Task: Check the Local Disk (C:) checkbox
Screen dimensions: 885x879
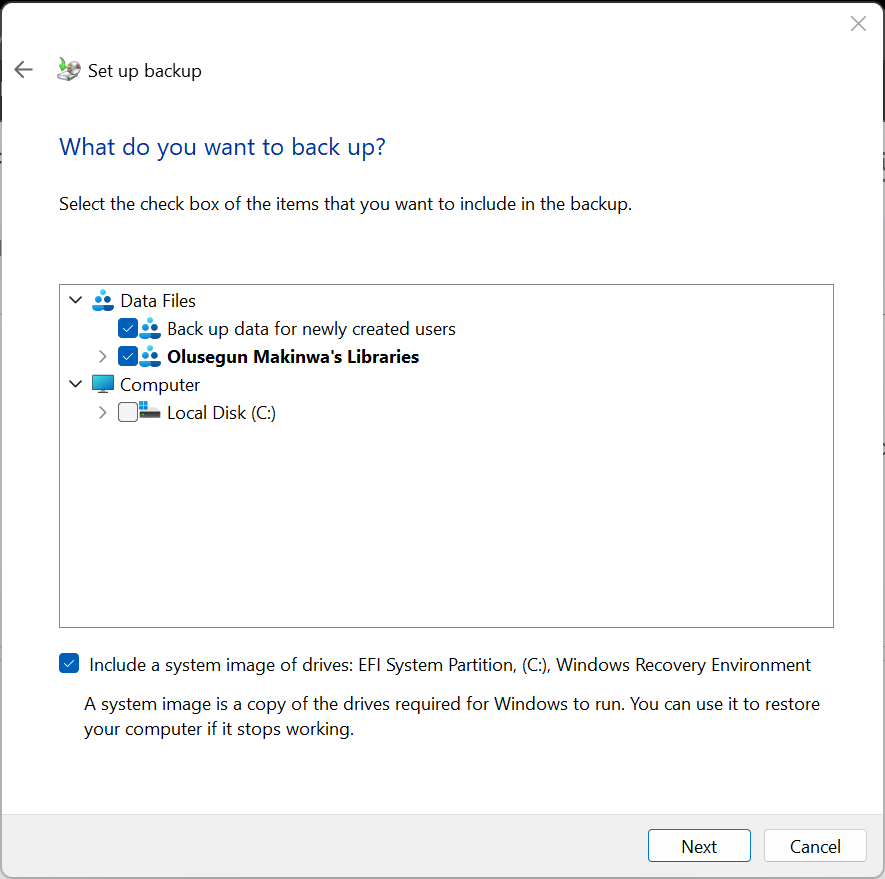Action: click(128, 412)
